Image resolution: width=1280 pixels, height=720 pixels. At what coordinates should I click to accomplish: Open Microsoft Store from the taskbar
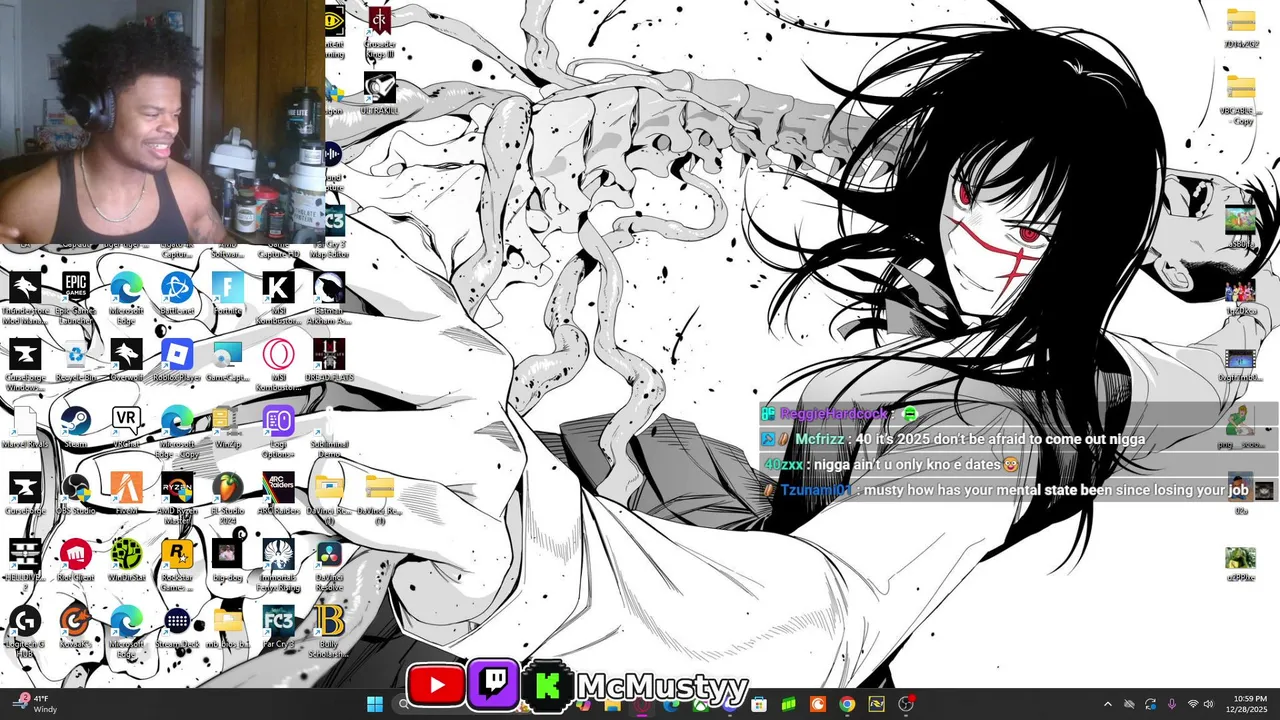coord(759,704)
